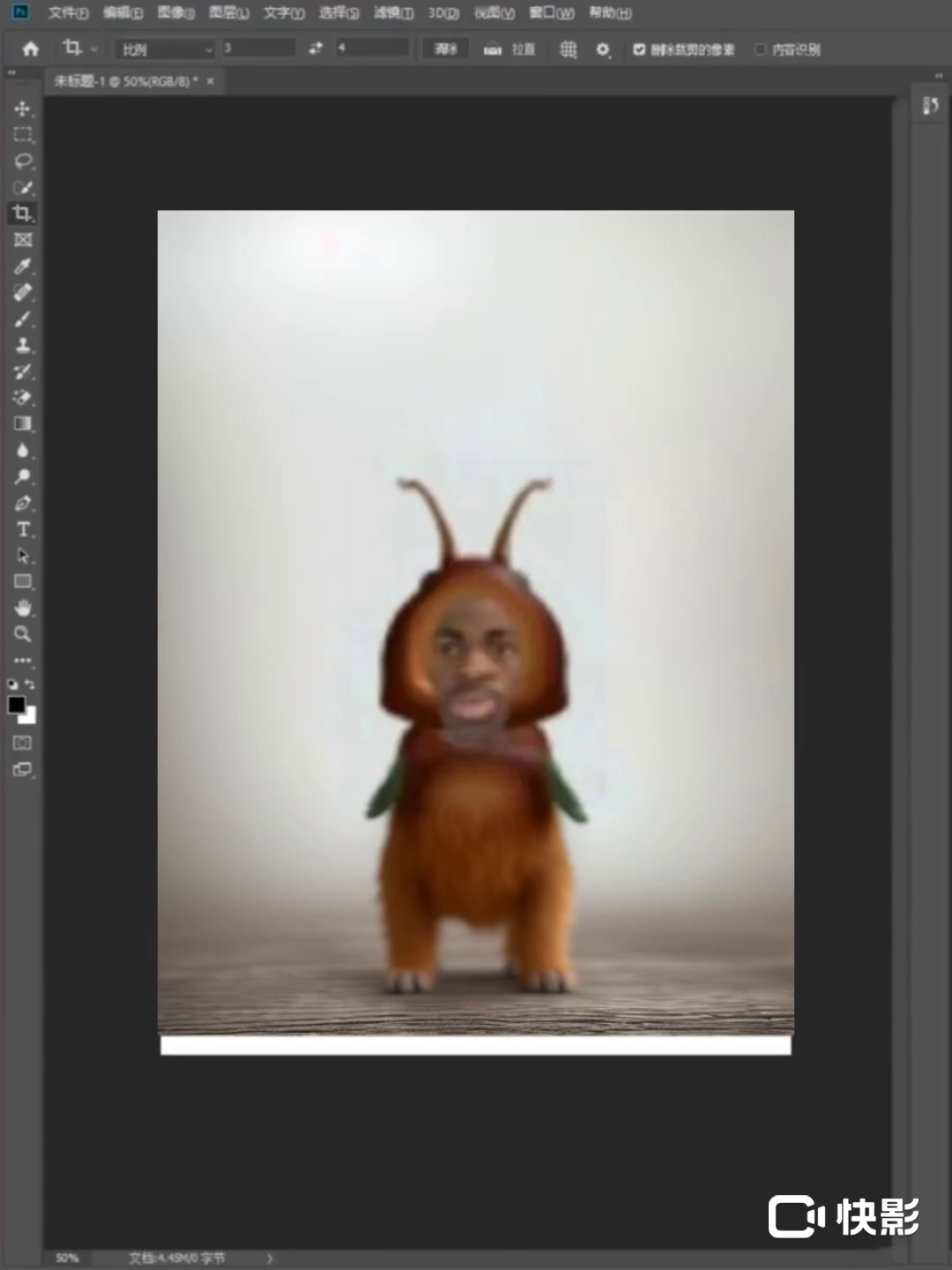Select the Move tool
The image size is (952, 1270).
pos(23,108)
